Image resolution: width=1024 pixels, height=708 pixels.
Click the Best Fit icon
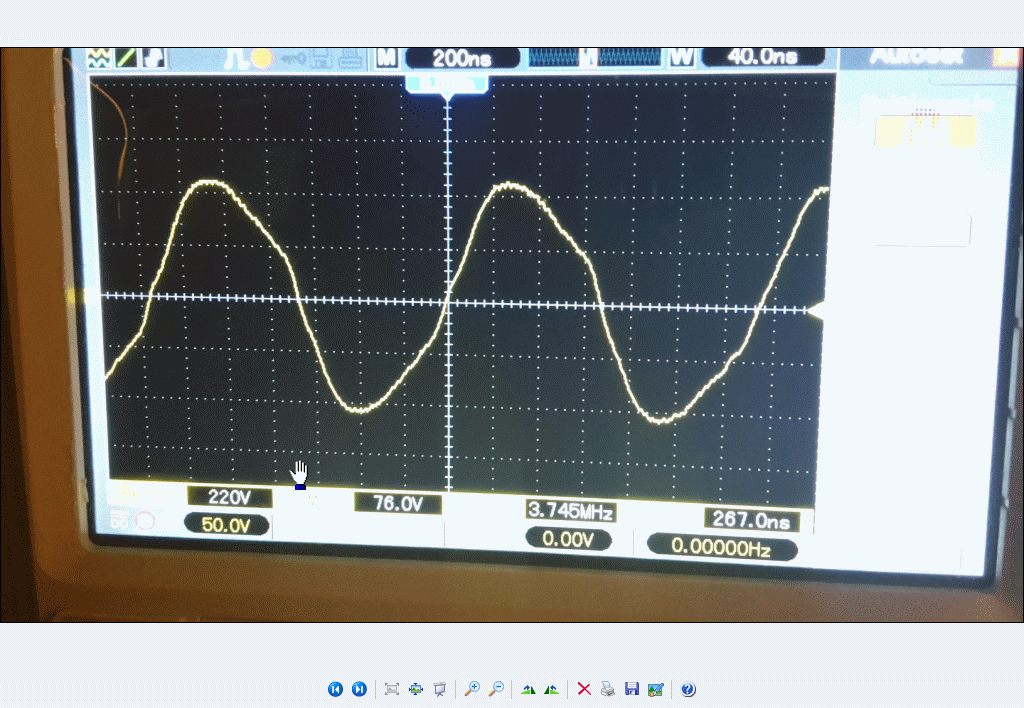(392, 689)
